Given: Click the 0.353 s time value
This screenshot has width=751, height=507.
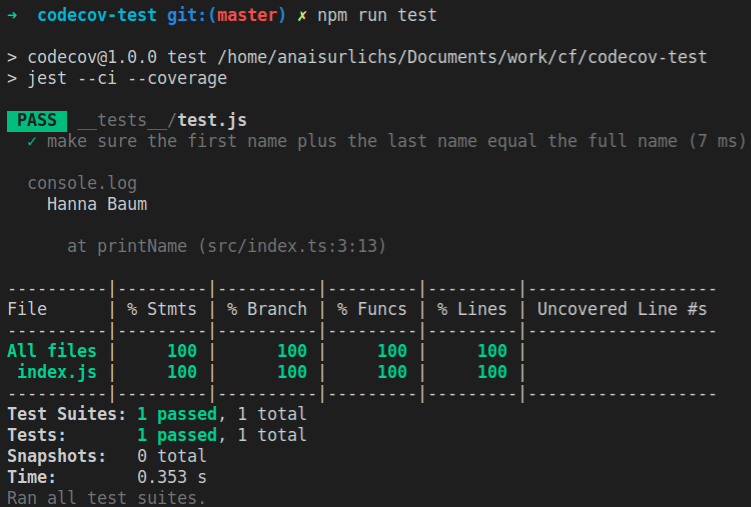Looking at the screenshot, I should click(172, 476).
